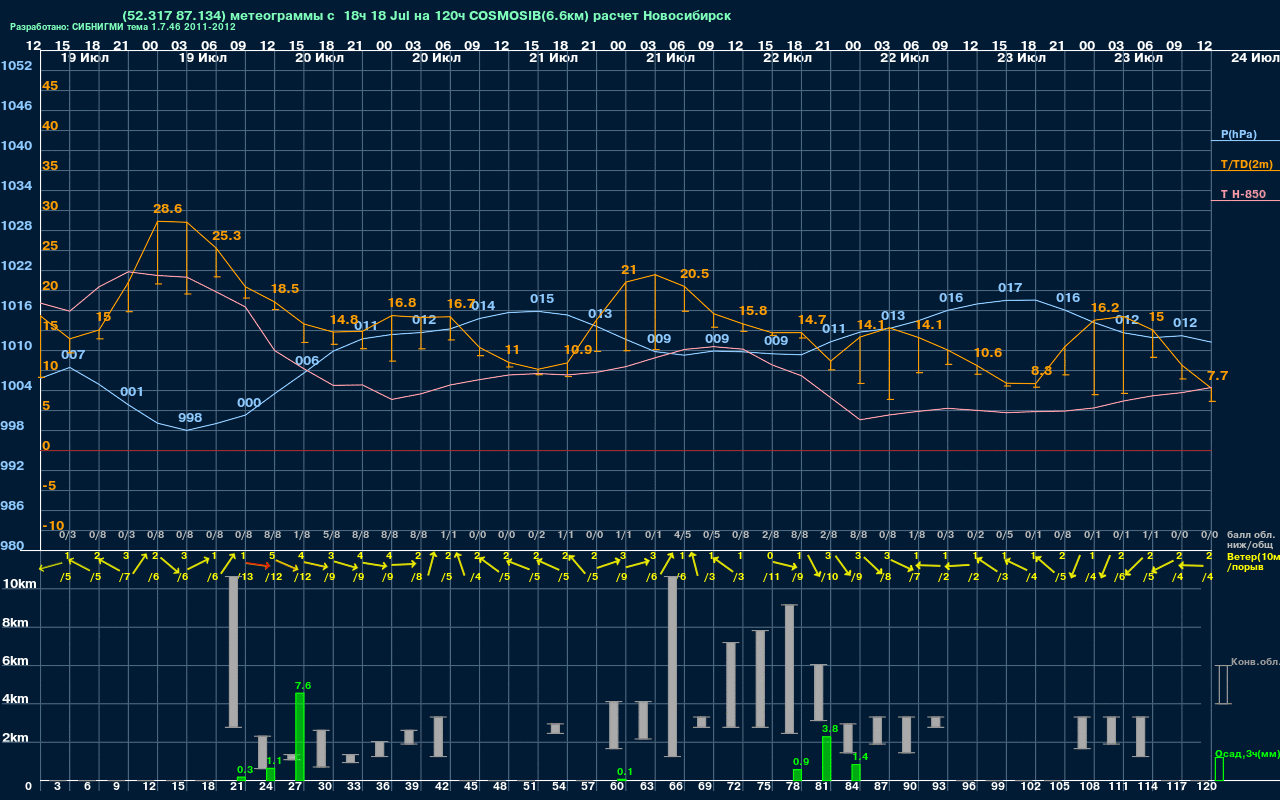1280x800 pixels.
Task: Click the 18.5 temperature value
Action: [285, 289]
